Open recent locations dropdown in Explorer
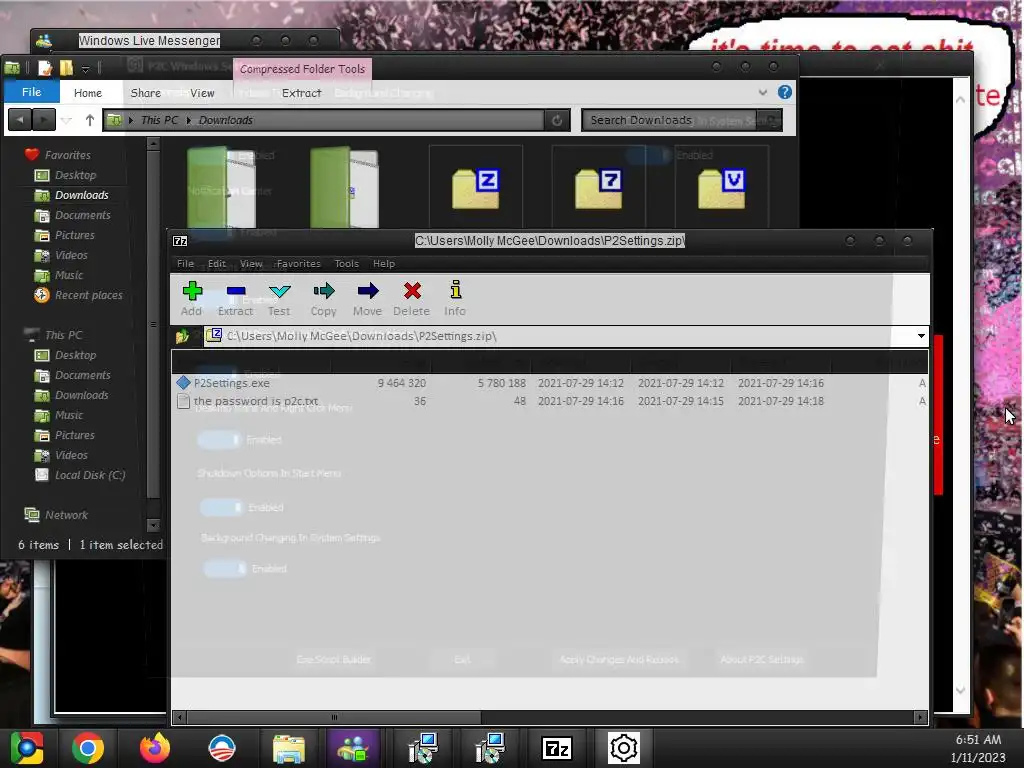The image size is (1024, 768). point(67,120)
